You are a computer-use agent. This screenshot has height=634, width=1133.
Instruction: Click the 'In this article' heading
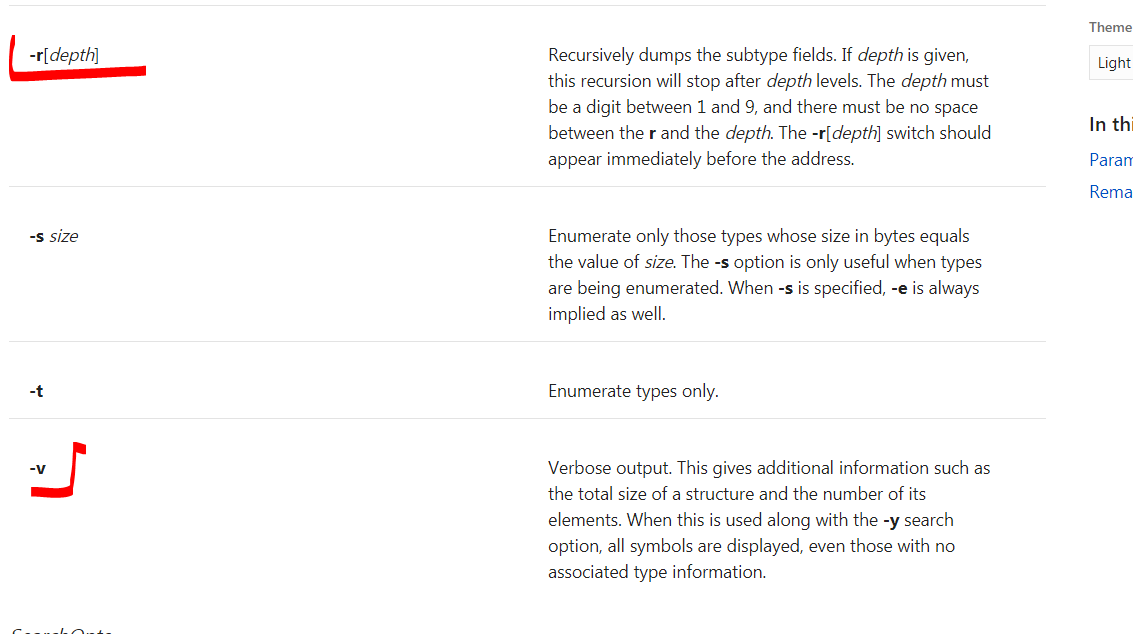coord(1110,125)
